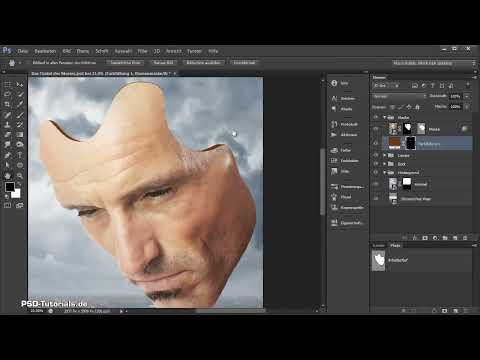Open the Farbfelder swatches panel
This screenshot has height=360, width=480.
345,161
